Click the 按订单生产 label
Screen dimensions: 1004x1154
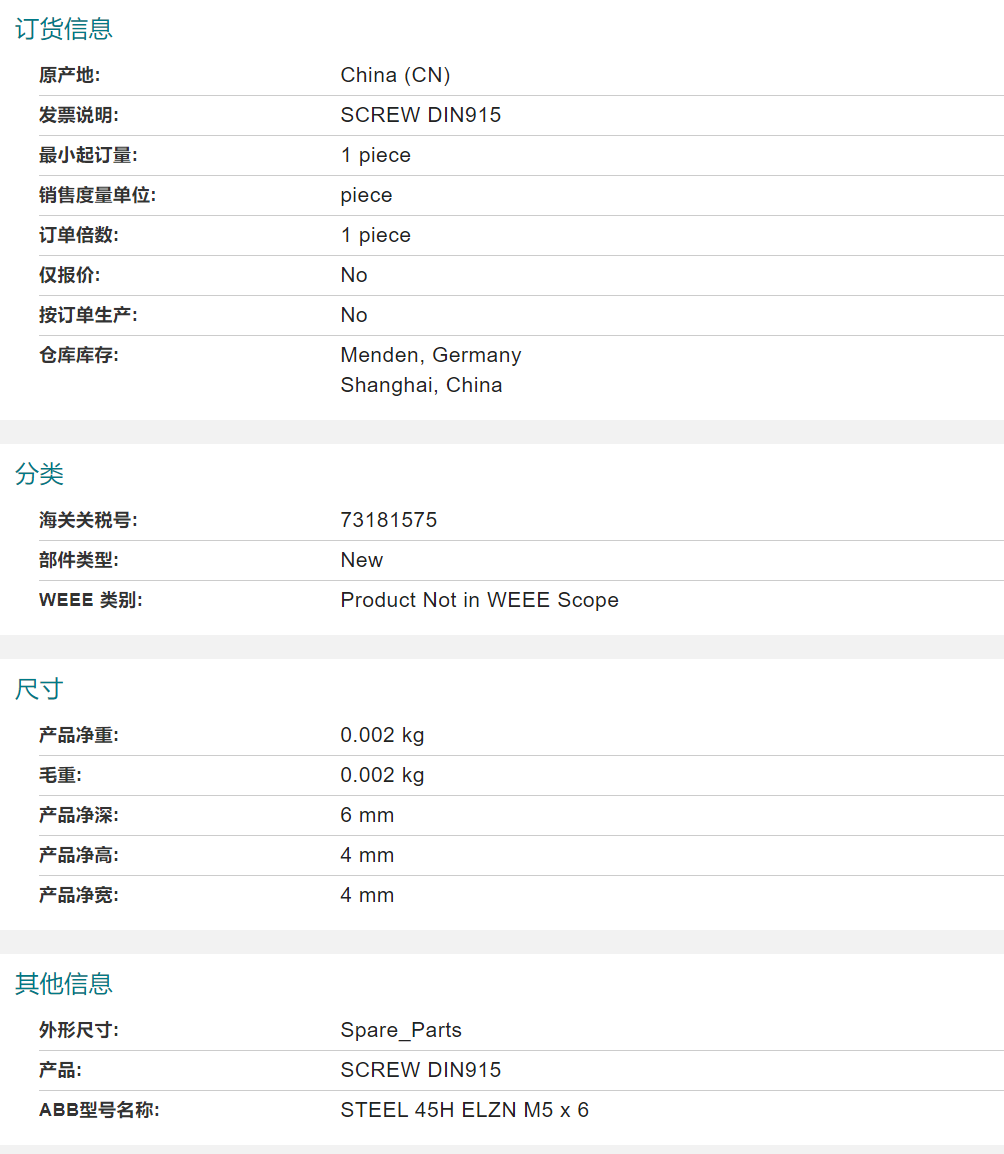pyautogui.click(x=88, y=315)
